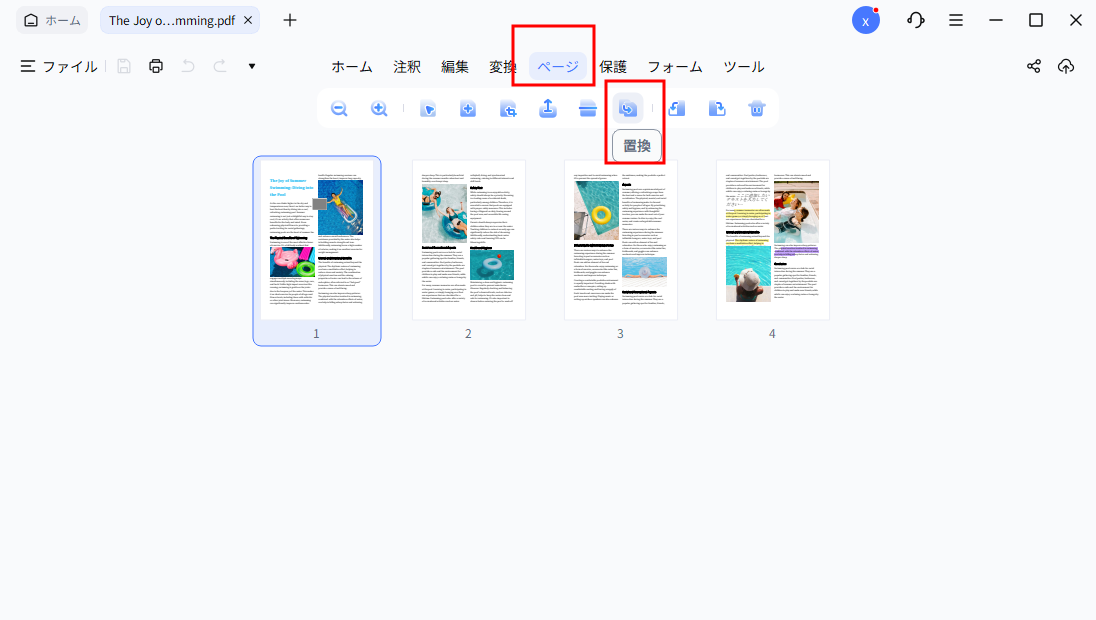Upload document via the cloud icon
Screen dimensions: 1096x620
pos(1065,66)
